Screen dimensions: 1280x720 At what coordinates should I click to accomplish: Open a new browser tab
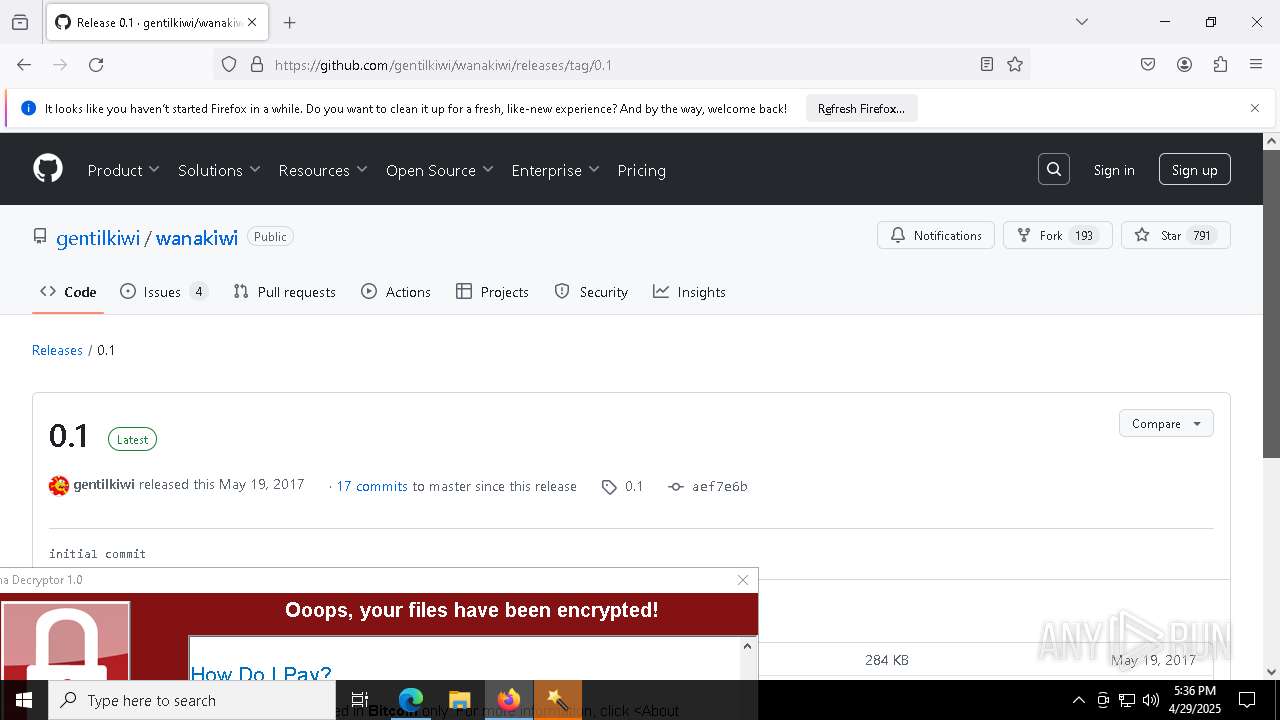[290, 22]
